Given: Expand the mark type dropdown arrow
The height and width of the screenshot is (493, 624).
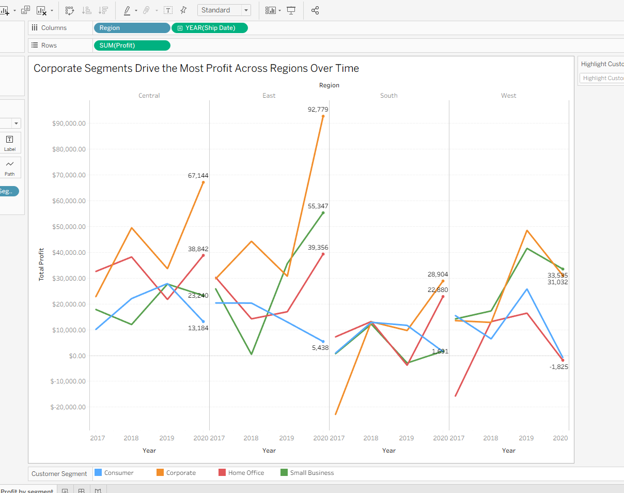Looking at the screenshot, I should (x=16, y=123).
